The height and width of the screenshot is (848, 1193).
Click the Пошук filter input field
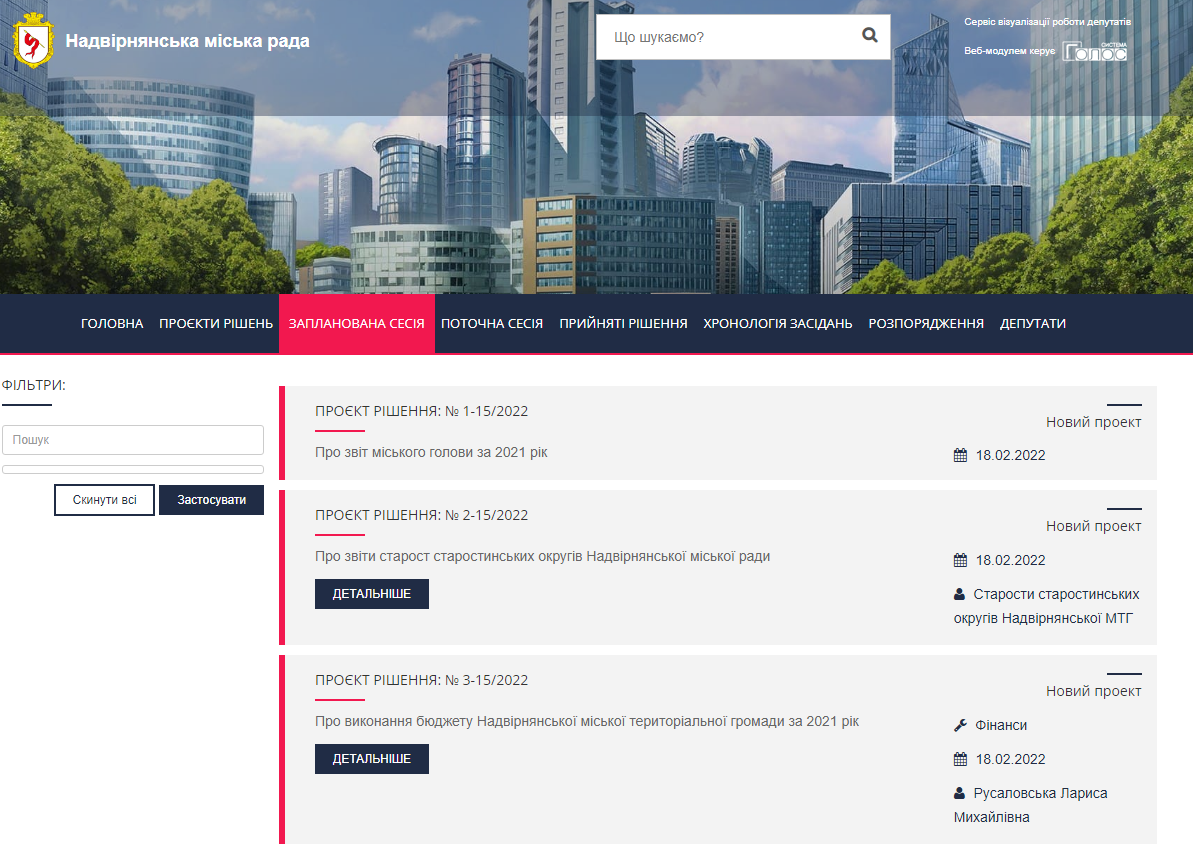coord(133,440)
